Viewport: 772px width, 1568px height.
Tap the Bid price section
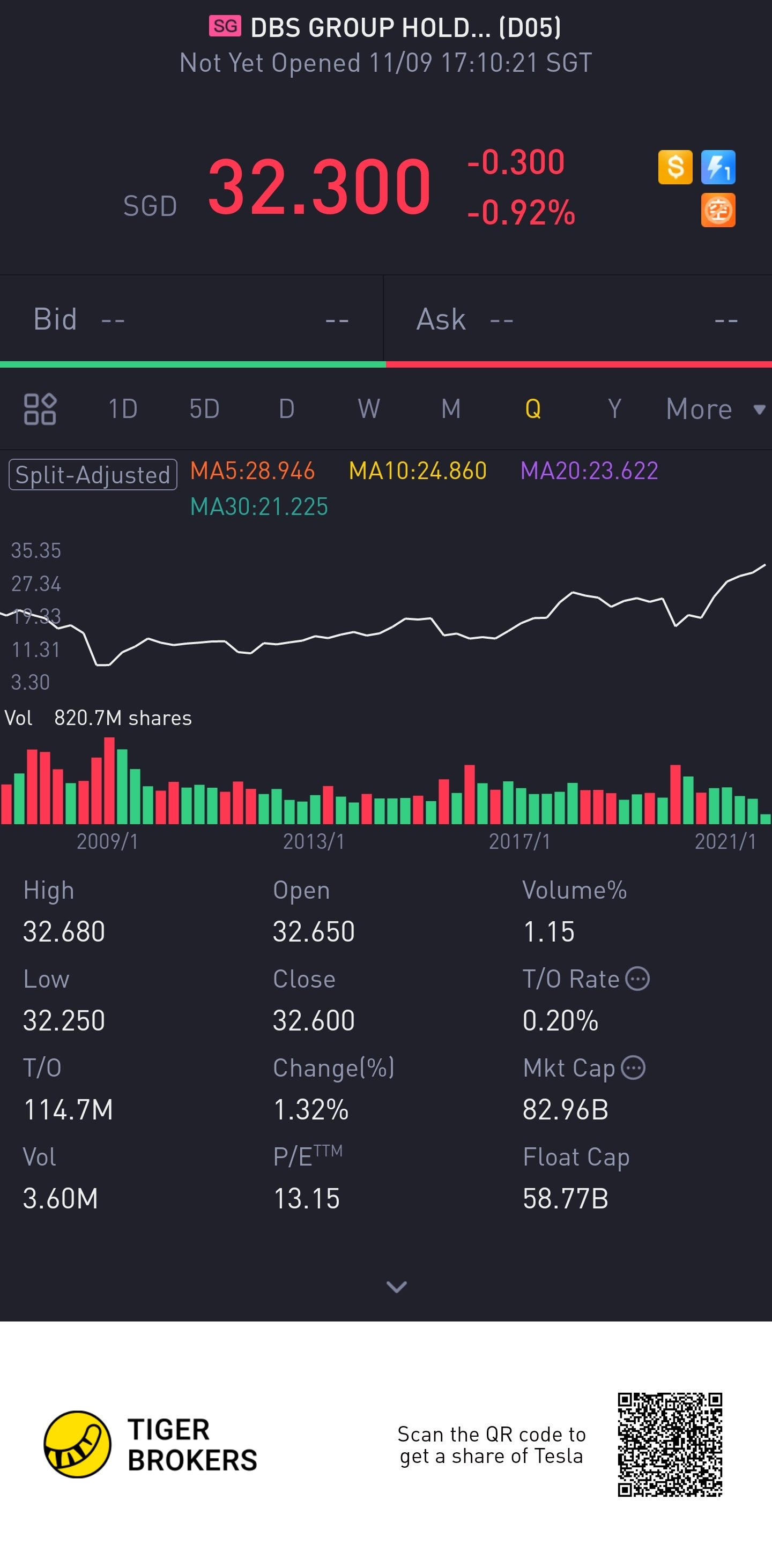(191, 319)
